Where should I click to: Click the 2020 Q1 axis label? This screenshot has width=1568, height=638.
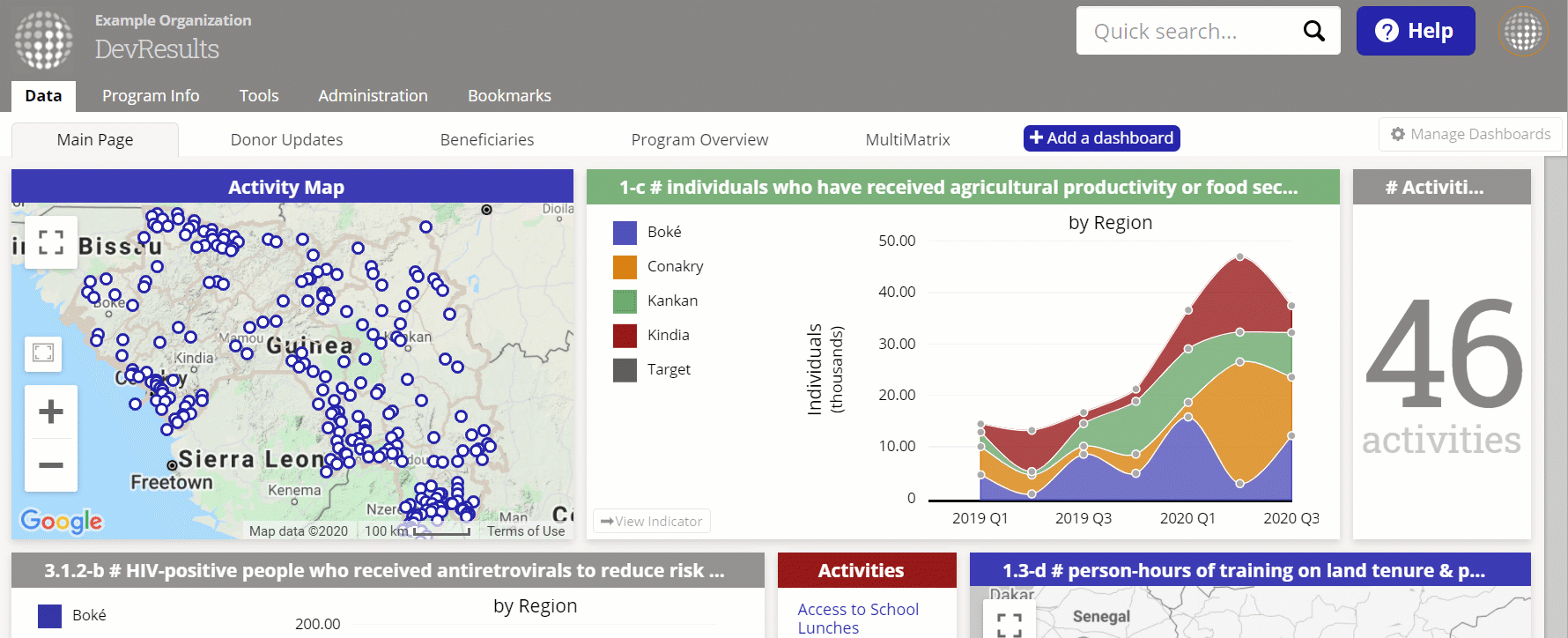tap(1187, 518)
